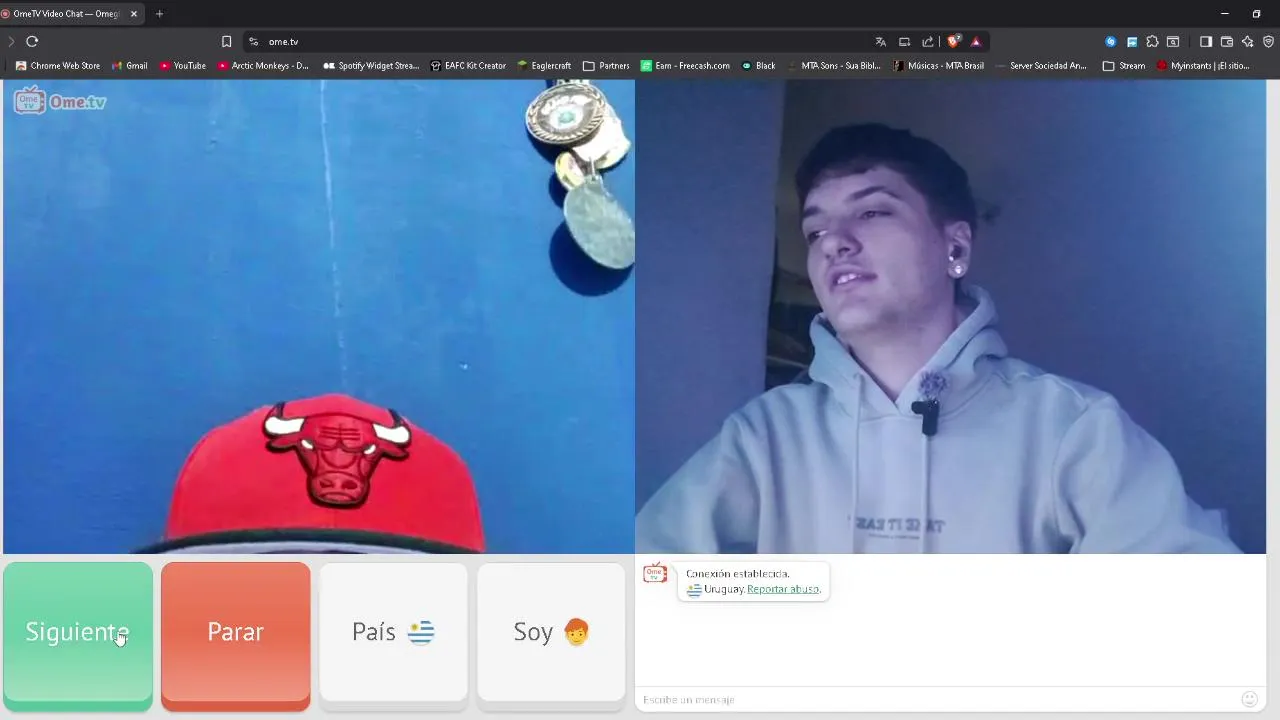Click the Siguiente button

point(78,636)
